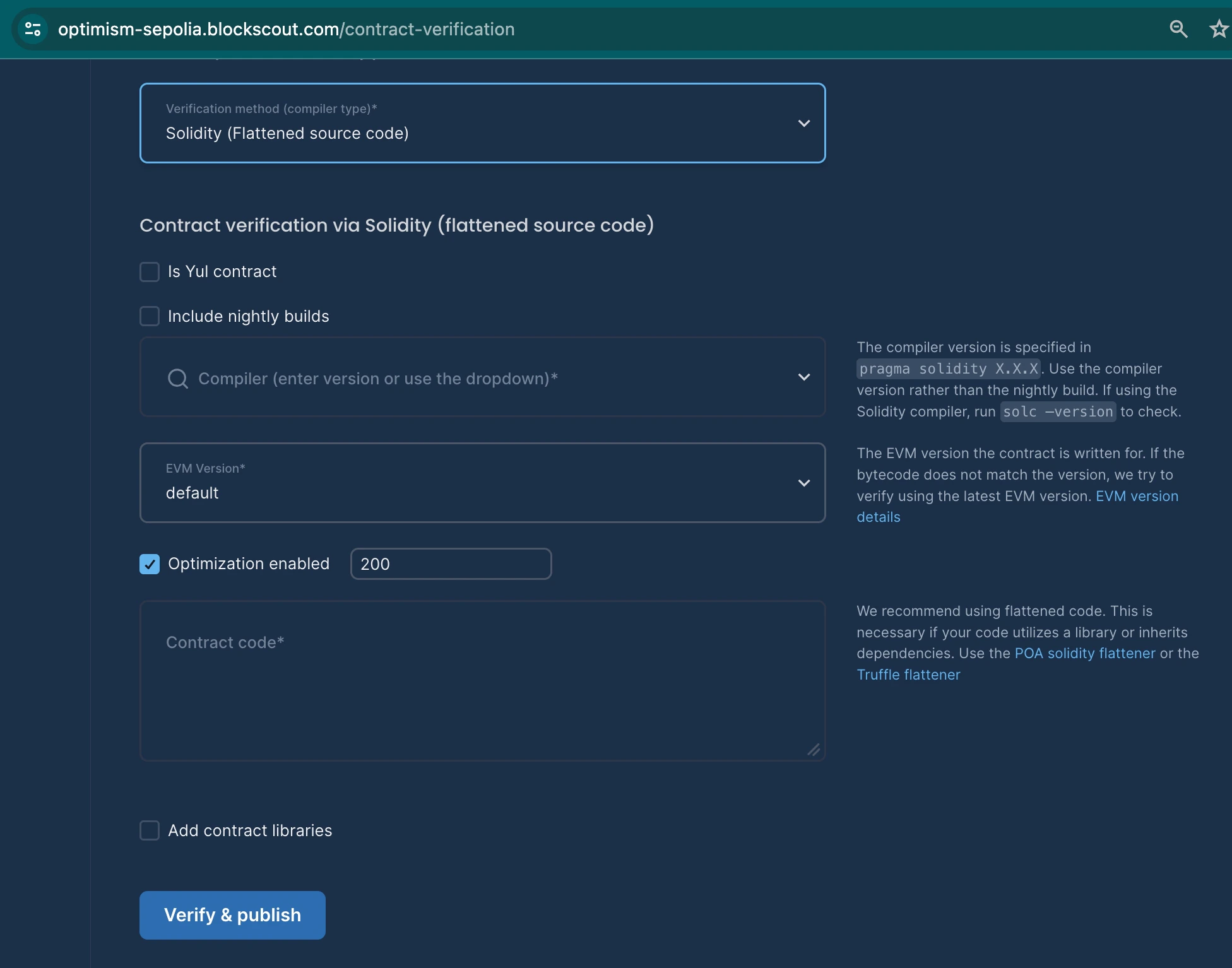Check Add contract libraries option

pyautogui.click(x=150, y=830)
